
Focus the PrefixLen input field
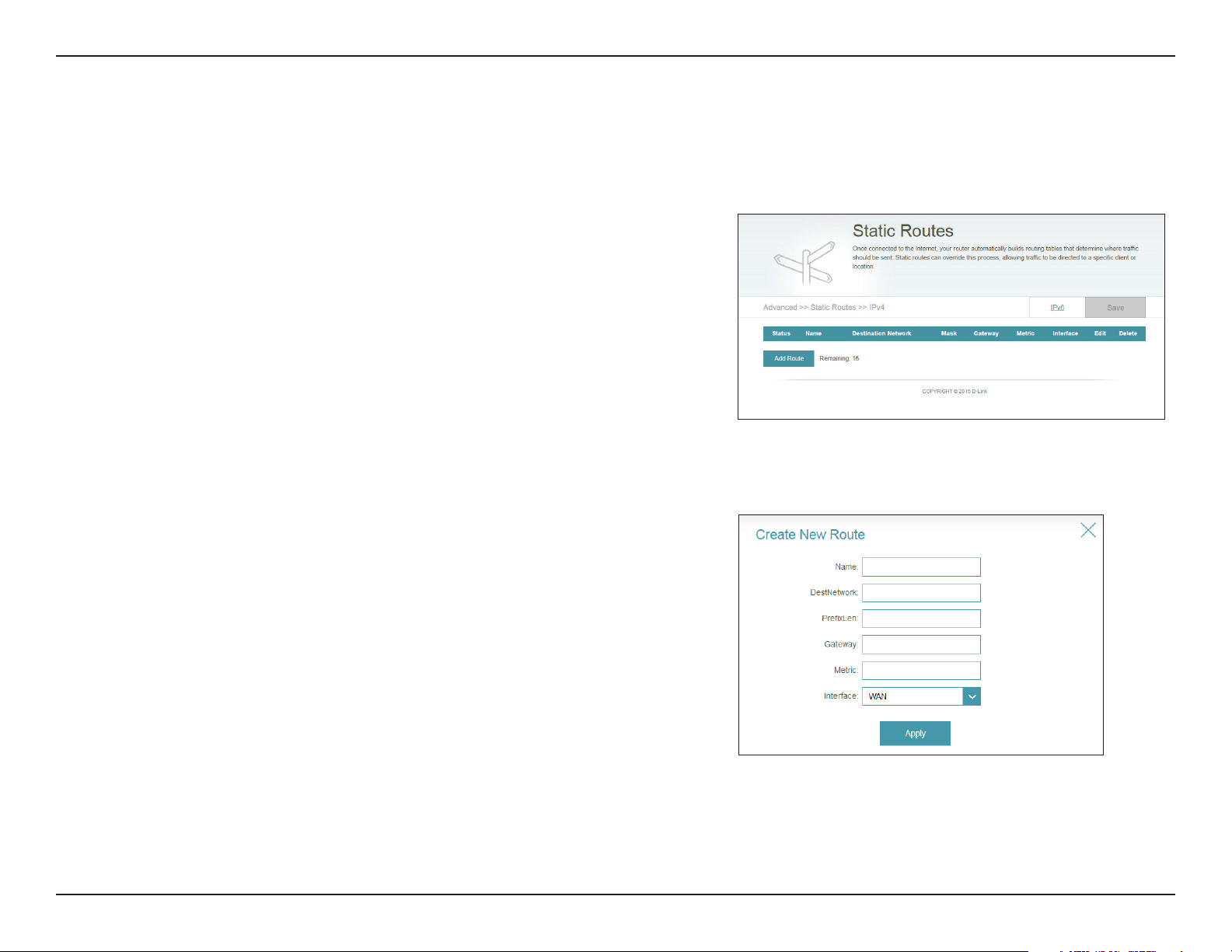[x=921, y=619]
